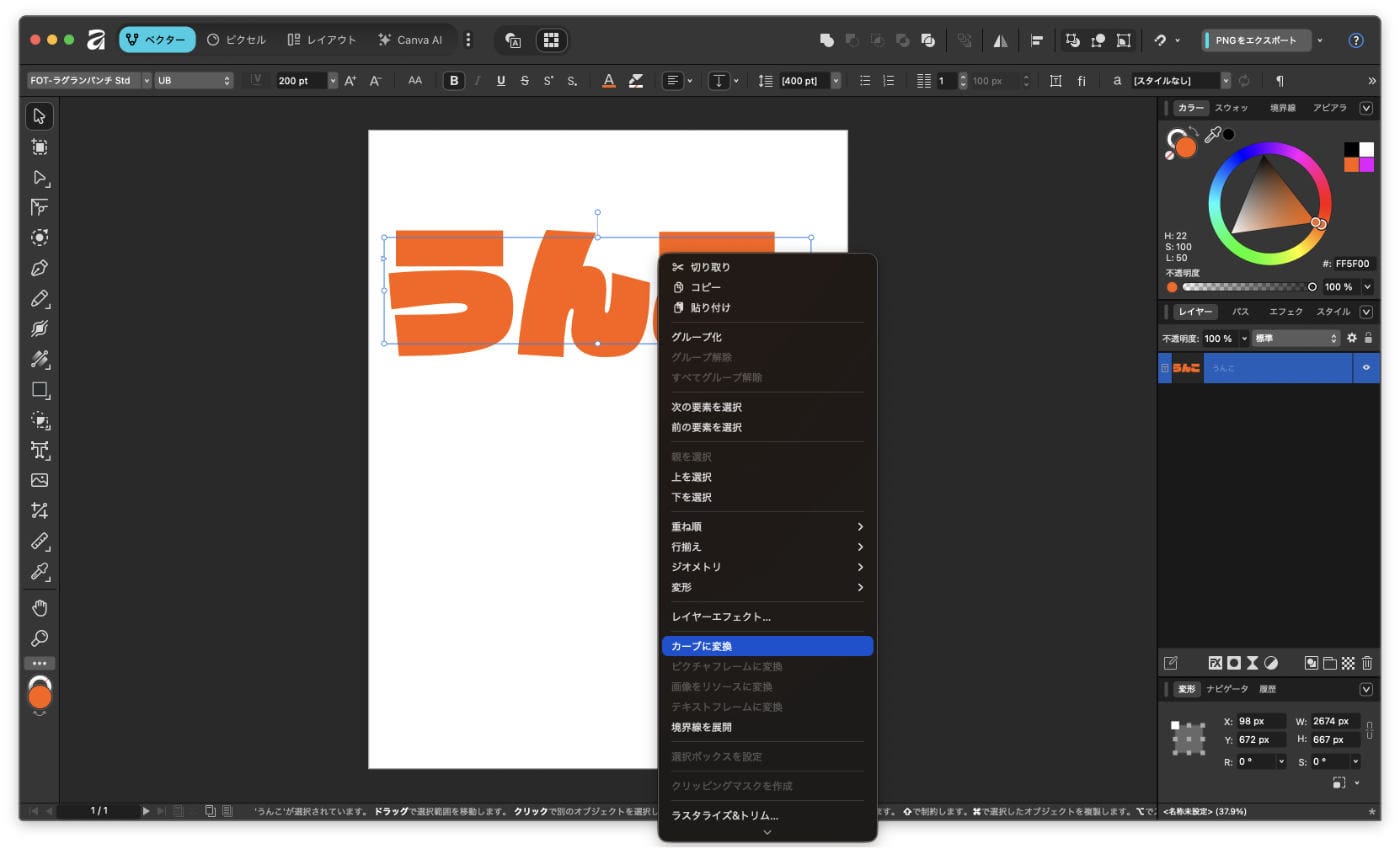The height and width of the screenshot is (865, 1400).
Task: Select the Zoom magnifier tool
Action: coord(40,638)
